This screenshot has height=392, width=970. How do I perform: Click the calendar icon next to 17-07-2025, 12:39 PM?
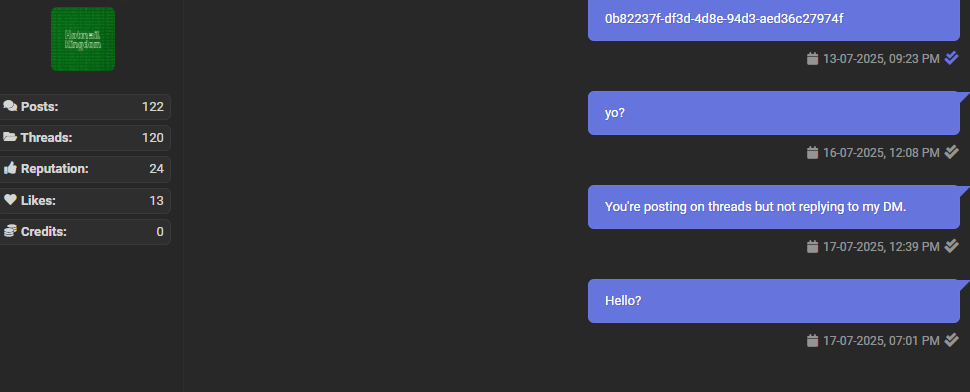tap(812, 247)
